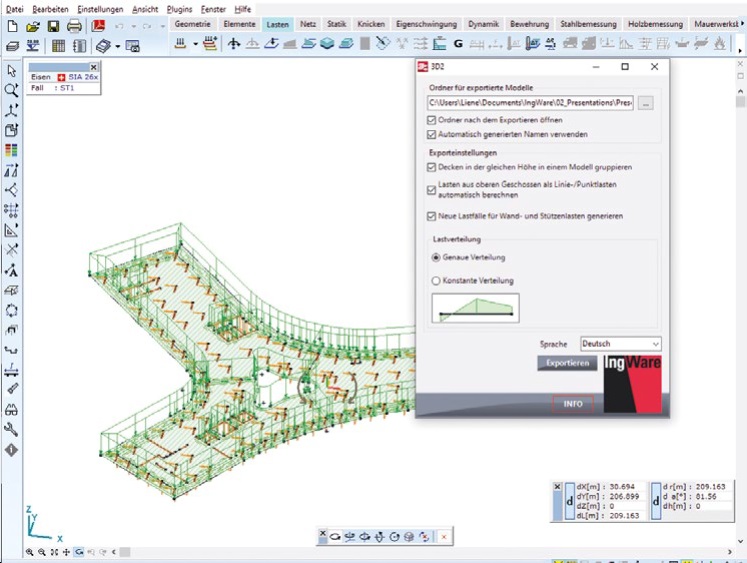Expand the toolbar overflow arrow at far right
The width and height of the screenshot is (747, 563).
point(739,50)
